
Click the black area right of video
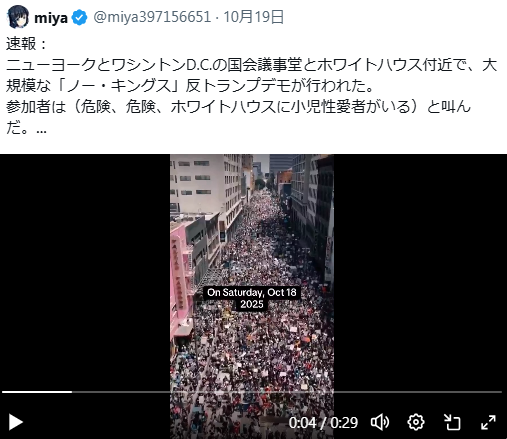coord(420,267)
